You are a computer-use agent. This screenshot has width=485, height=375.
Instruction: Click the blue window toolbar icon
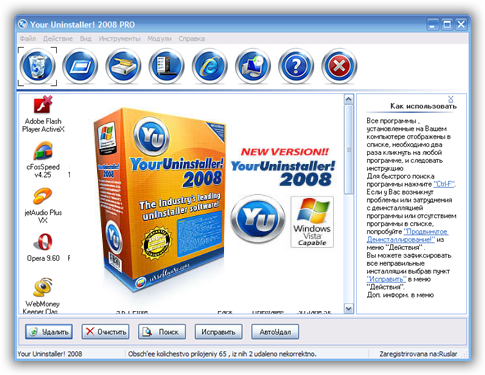click(80, 66)
